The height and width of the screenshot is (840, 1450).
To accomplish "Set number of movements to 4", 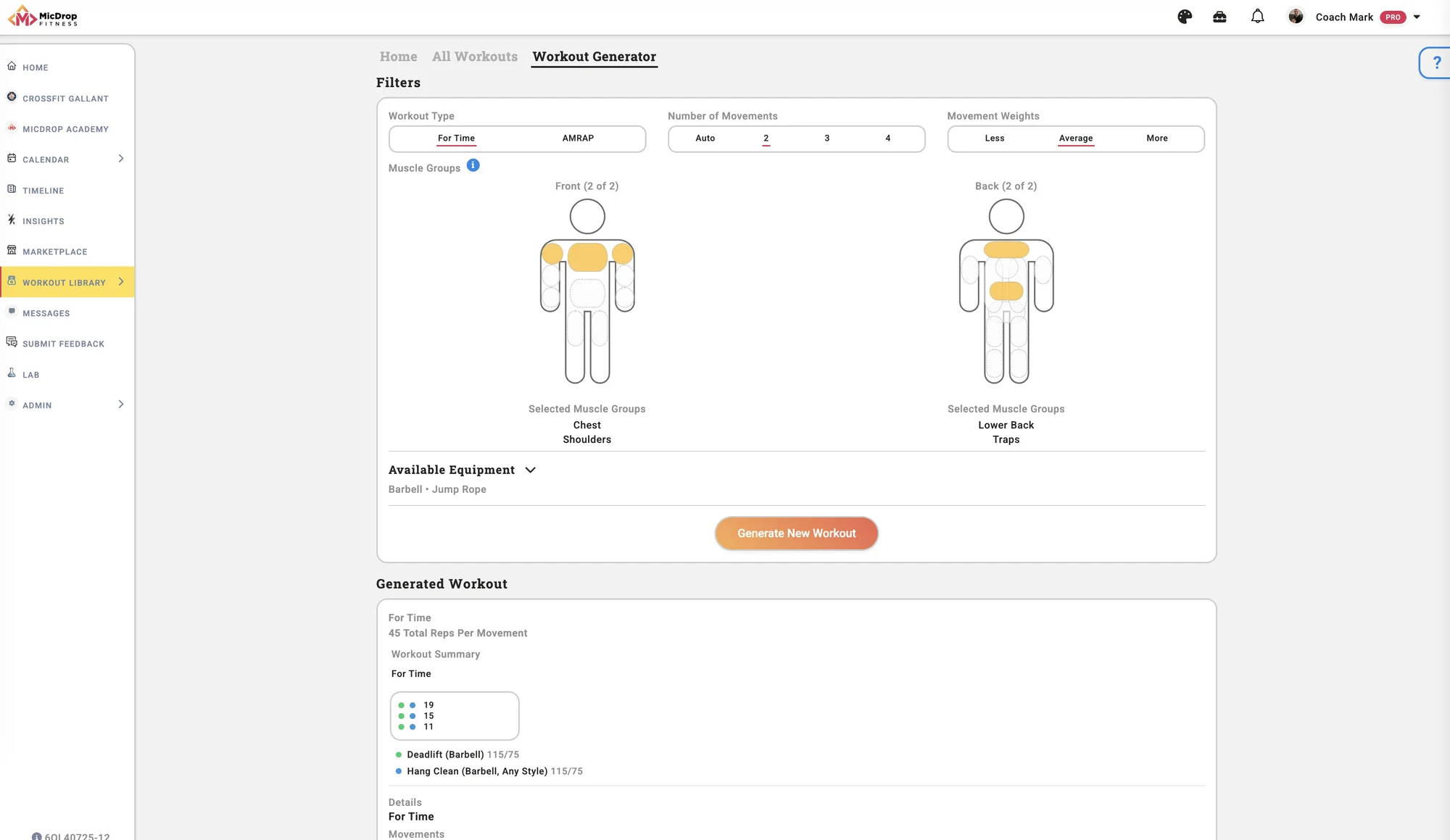I will point(887,138).
